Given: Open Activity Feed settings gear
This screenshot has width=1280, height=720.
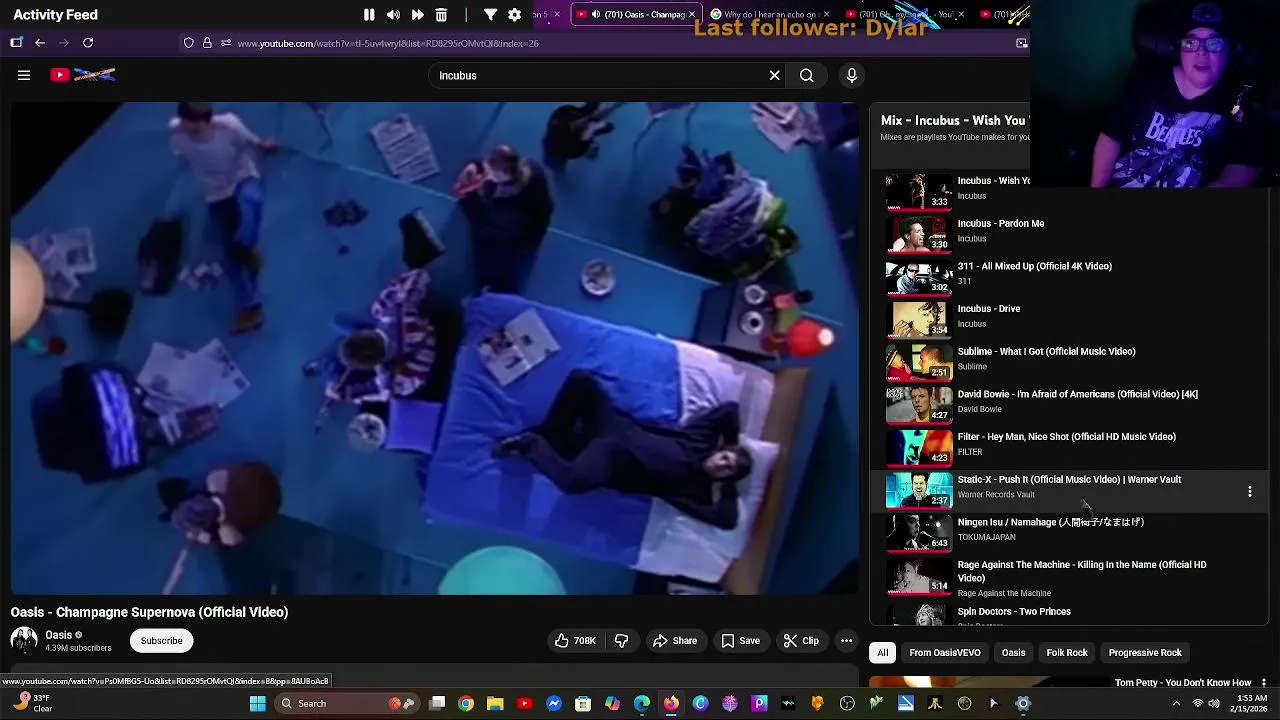Looking at the screenshot, I should coord(514,15).
